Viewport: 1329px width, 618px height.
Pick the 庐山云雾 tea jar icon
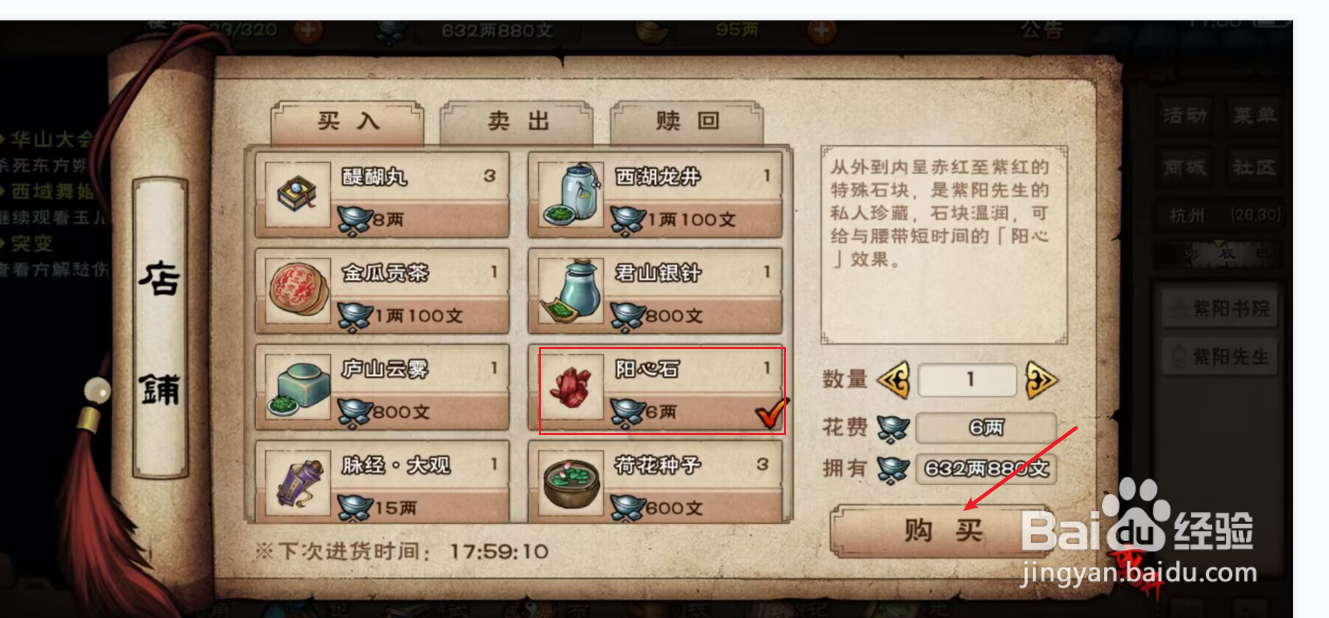(298, 387)
